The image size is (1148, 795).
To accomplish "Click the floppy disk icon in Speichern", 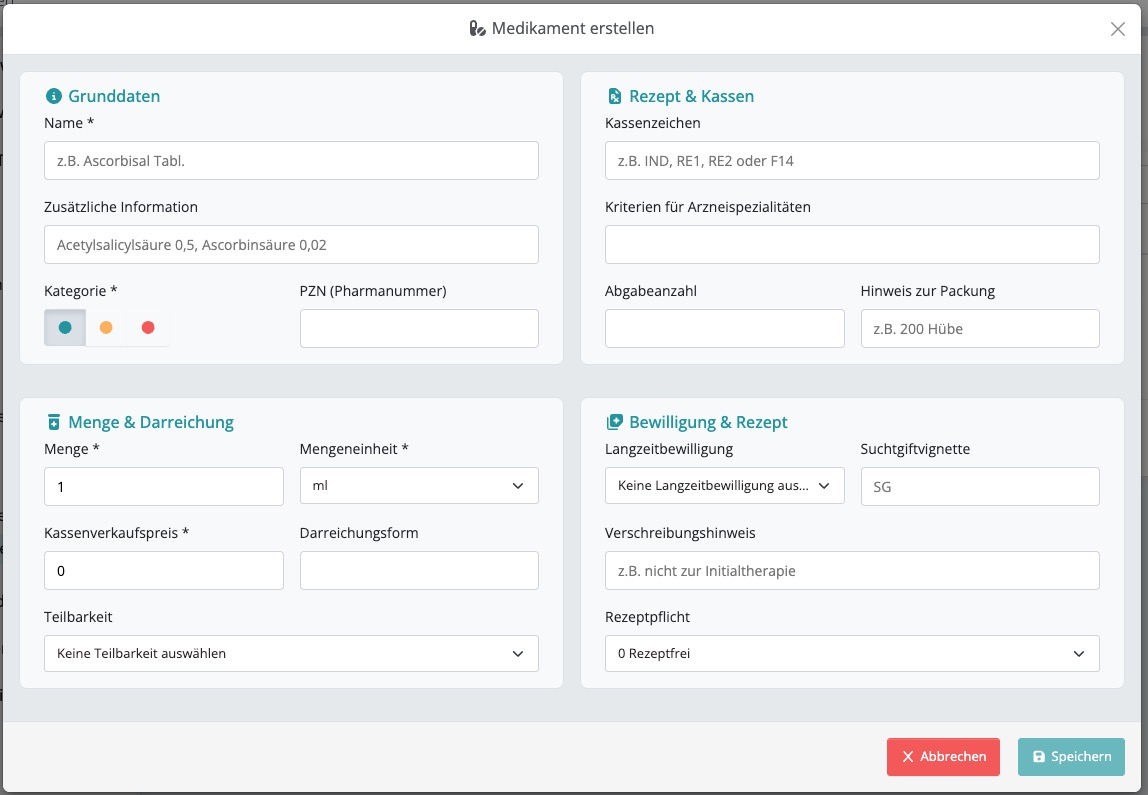I will 1038,757.
